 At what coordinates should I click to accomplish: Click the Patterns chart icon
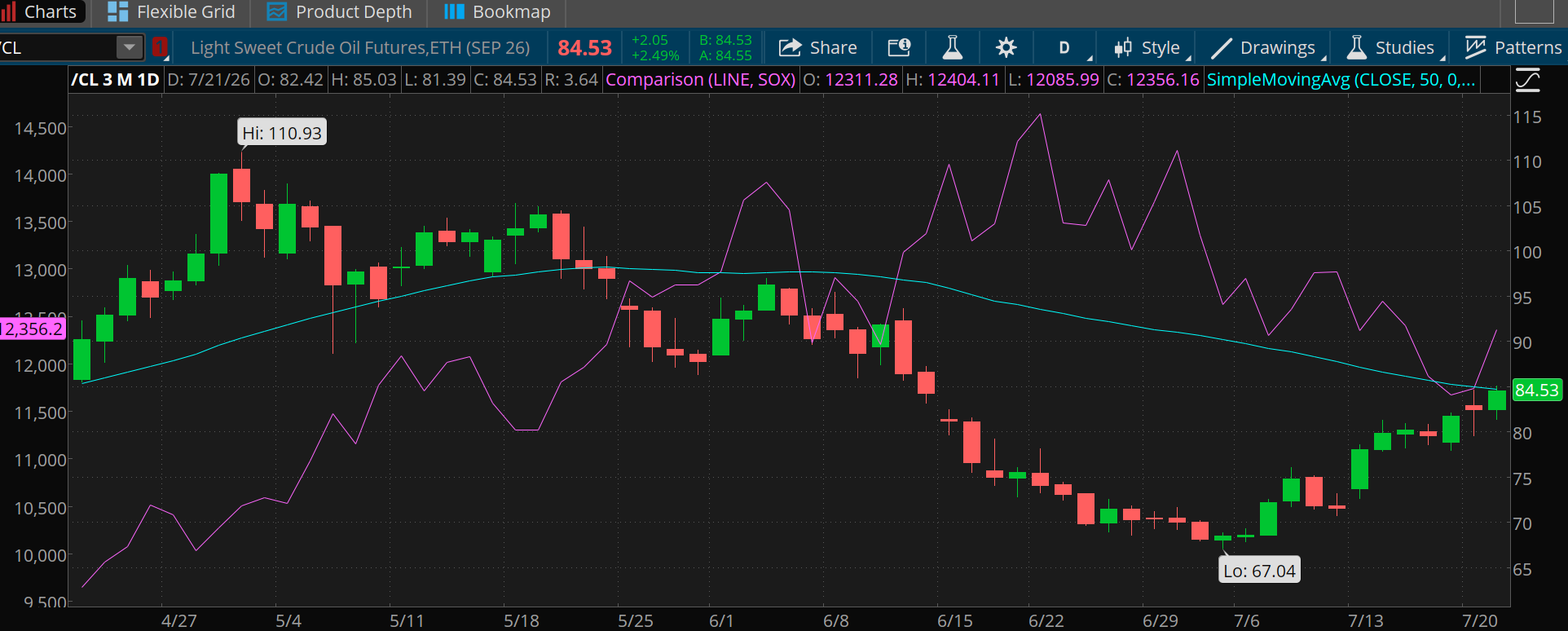(1475, 47)
